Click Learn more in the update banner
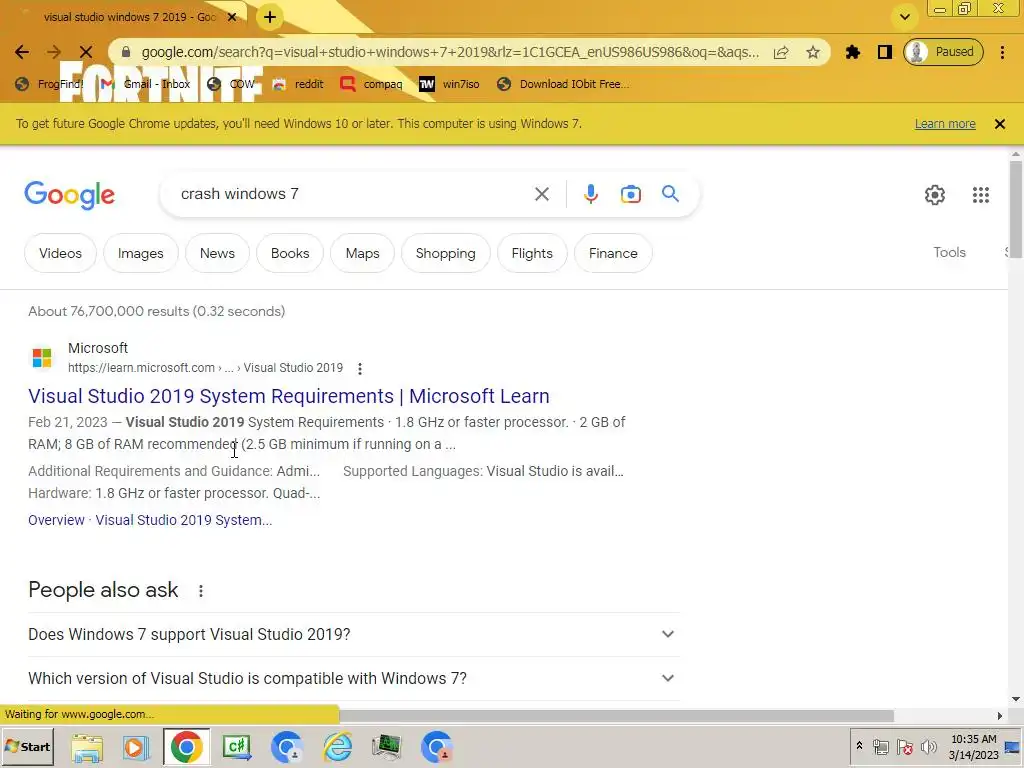 (945, 124)
